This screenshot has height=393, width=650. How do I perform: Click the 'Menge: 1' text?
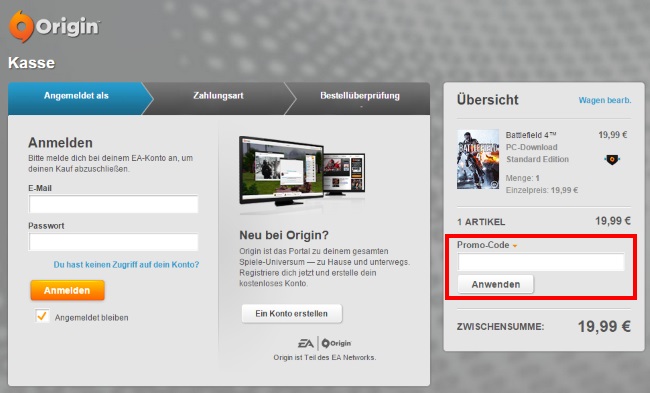[x=522, y=178]
